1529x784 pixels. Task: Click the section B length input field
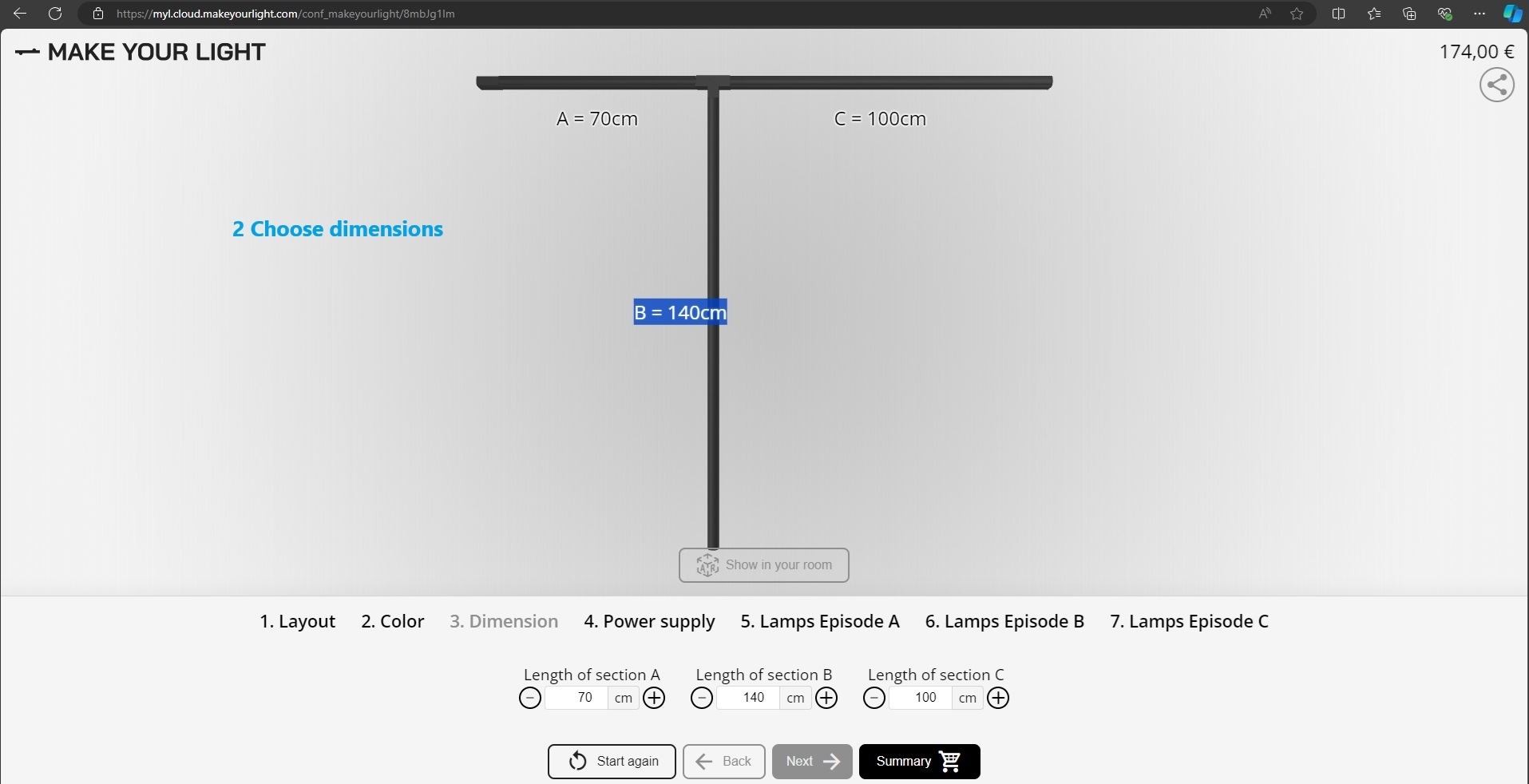[x=748, y=698]
